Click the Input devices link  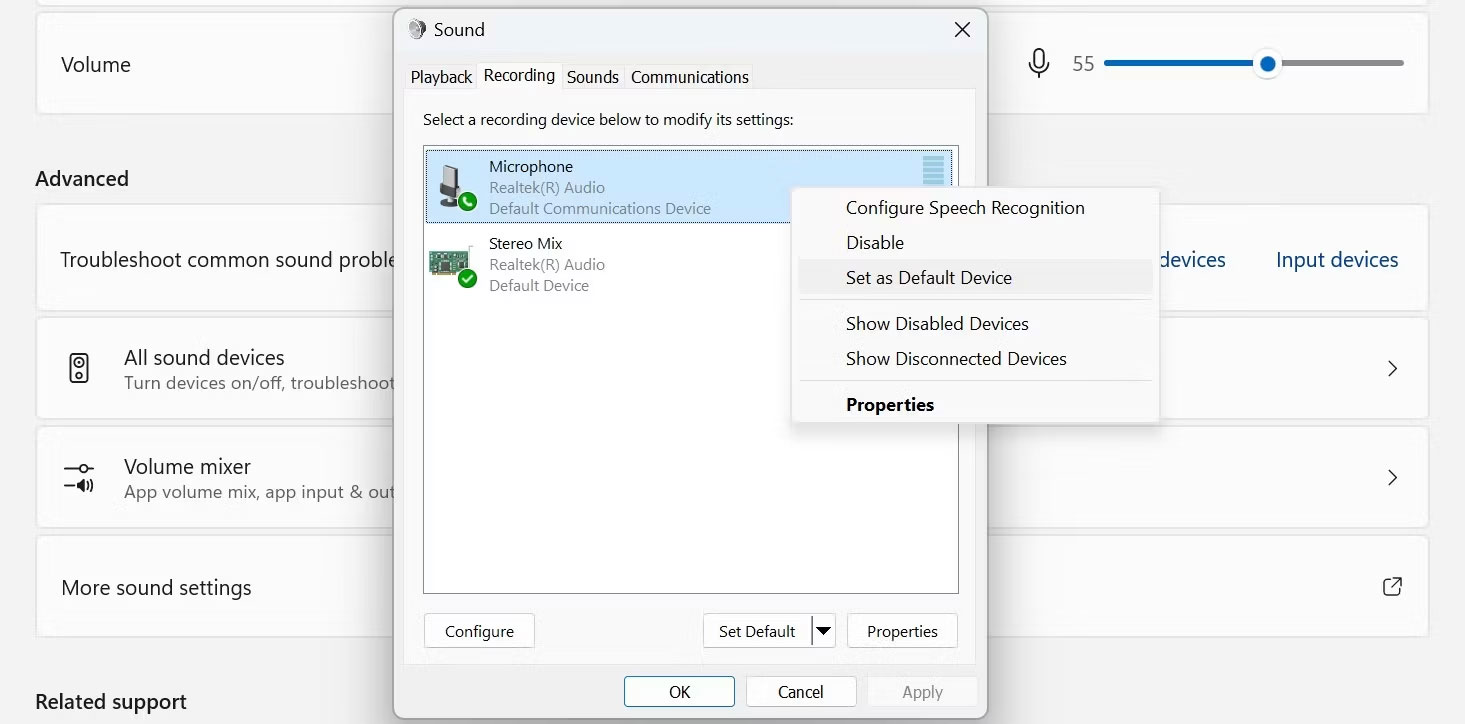[1337, 260]
